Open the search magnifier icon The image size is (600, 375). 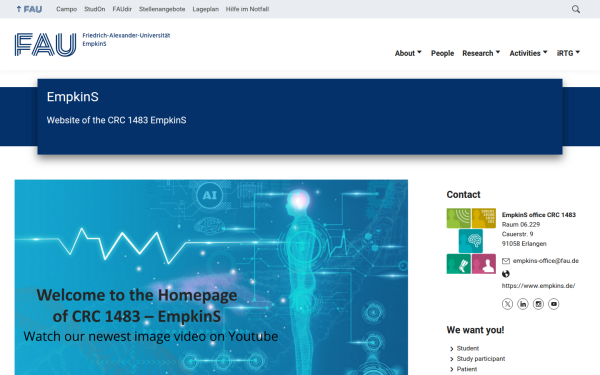(576, 9)
